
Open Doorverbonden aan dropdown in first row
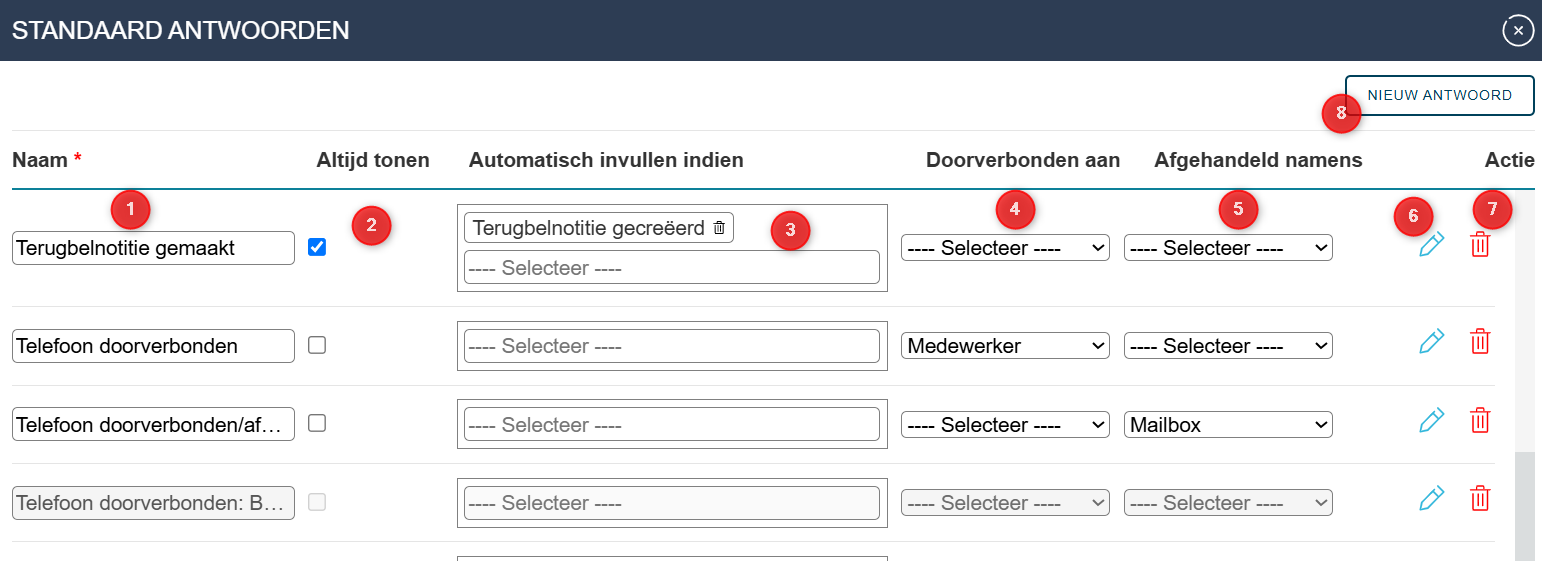point(1004,248)
